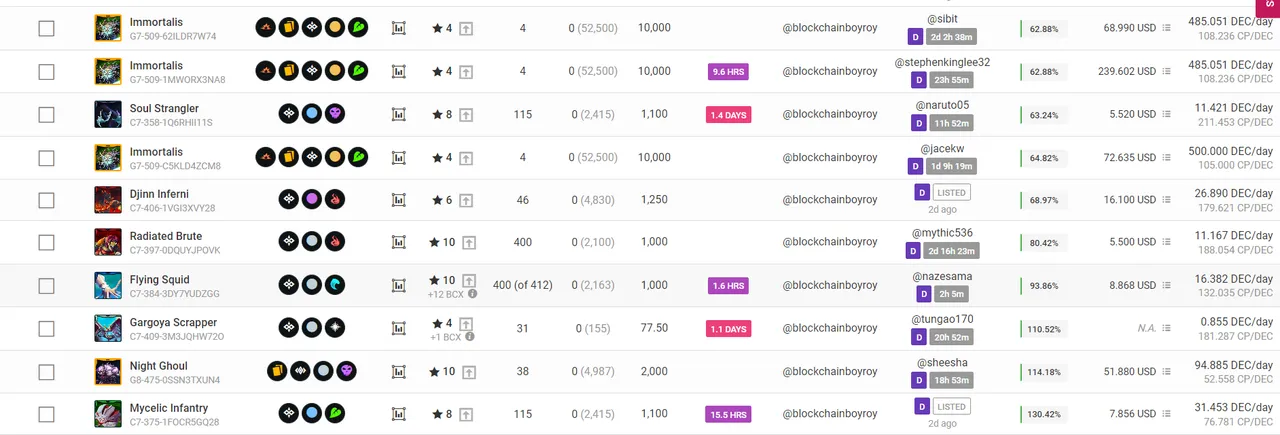
Task: Click the 130.42% percentage bar
Action: 1043,415
